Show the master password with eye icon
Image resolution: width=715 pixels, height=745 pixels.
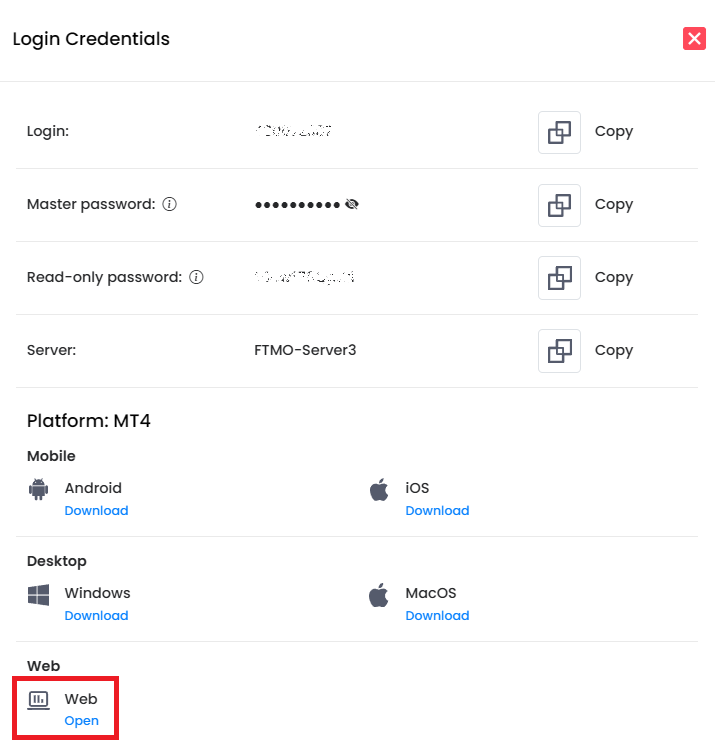point(351,204)
